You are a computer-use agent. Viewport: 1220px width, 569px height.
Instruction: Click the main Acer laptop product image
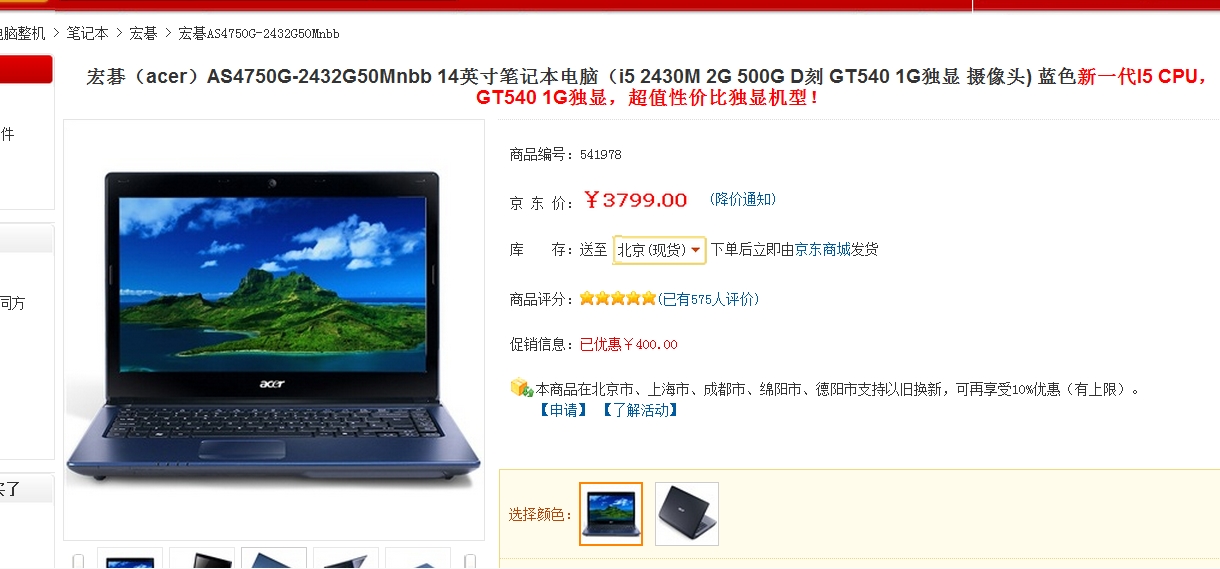(x=273, y=330)
